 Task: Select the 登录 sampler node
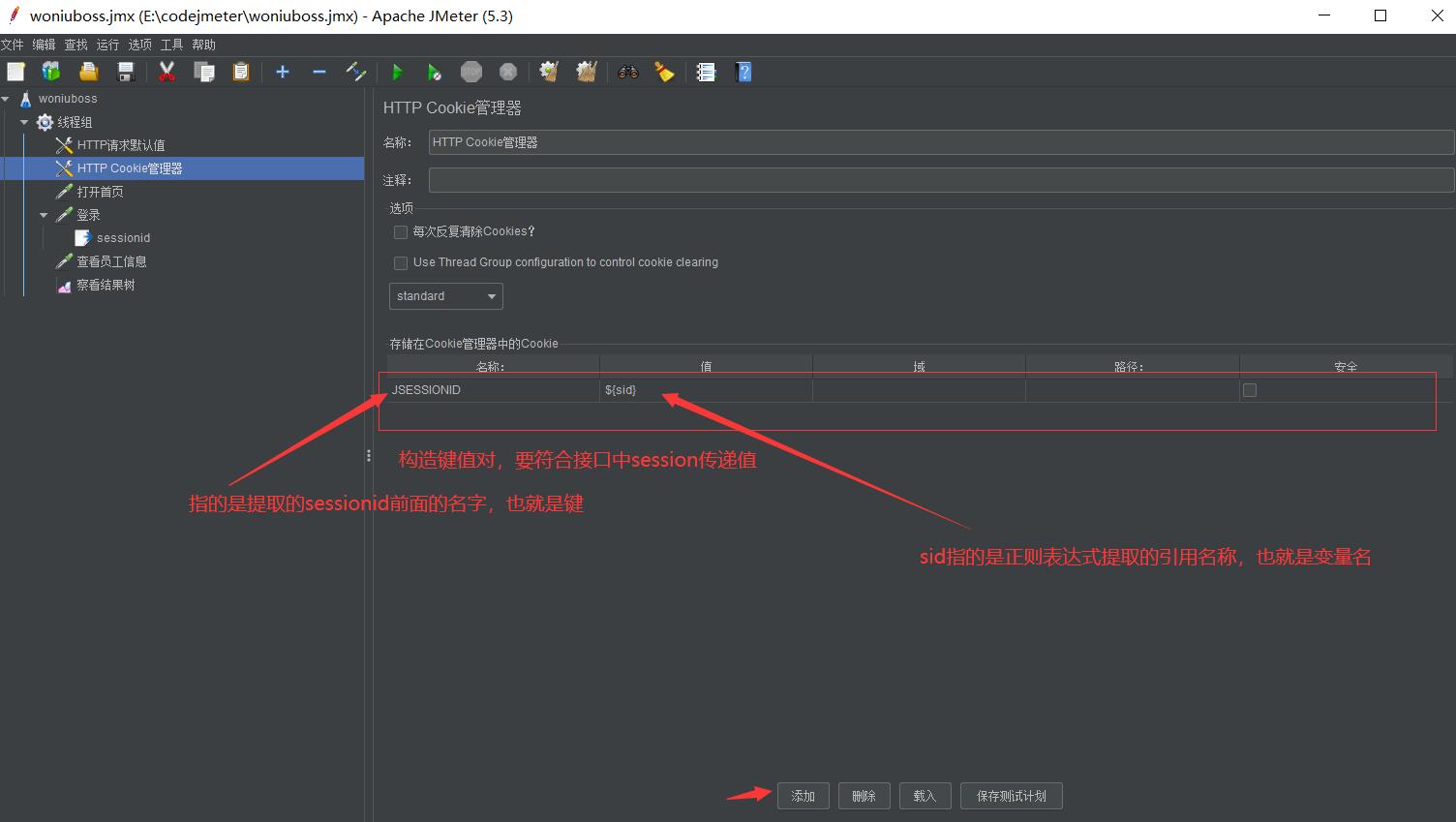click(89, 215)
